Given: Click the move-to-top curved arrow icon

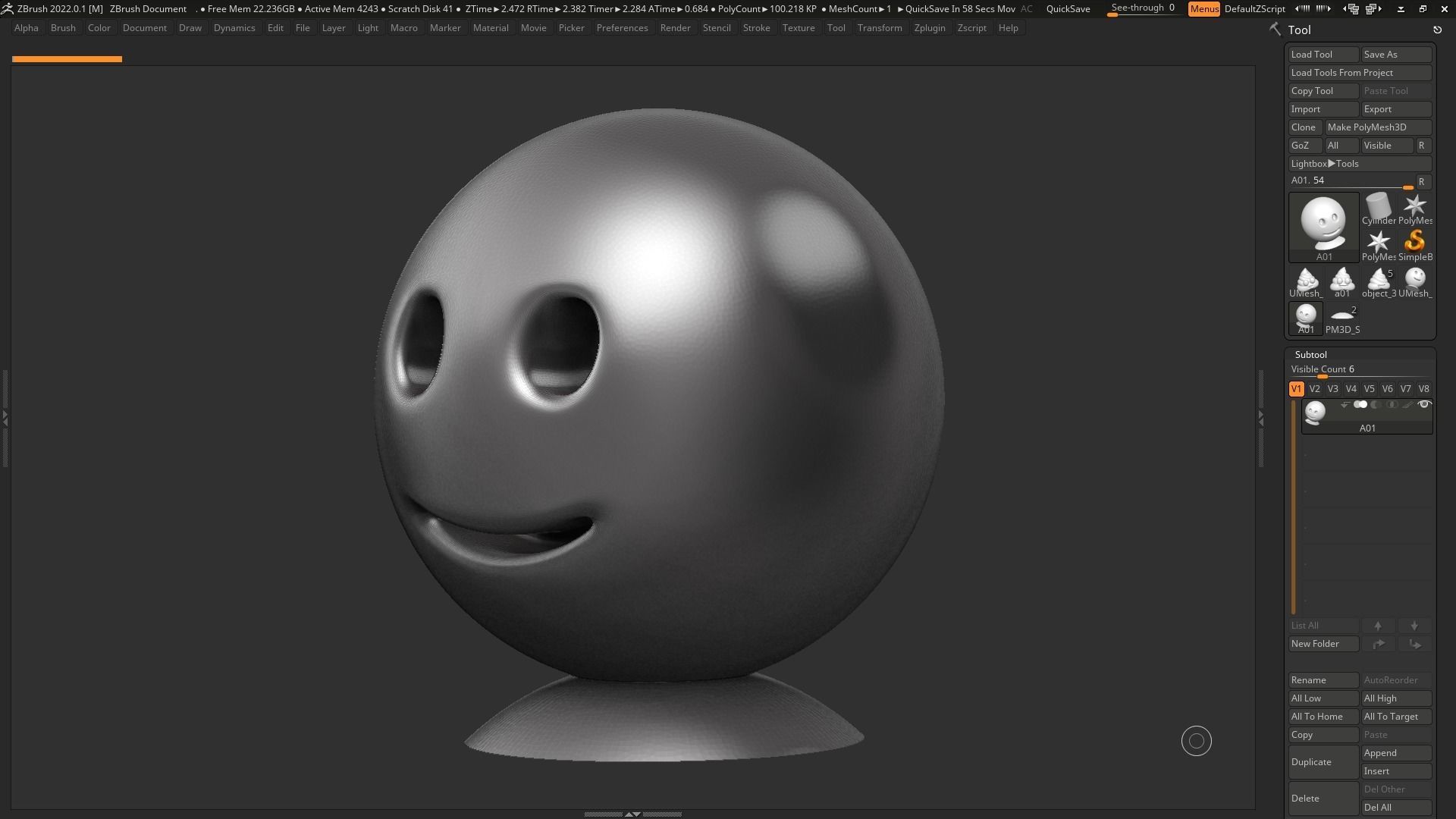Looking at the screenshot, I should point(1378,644).
